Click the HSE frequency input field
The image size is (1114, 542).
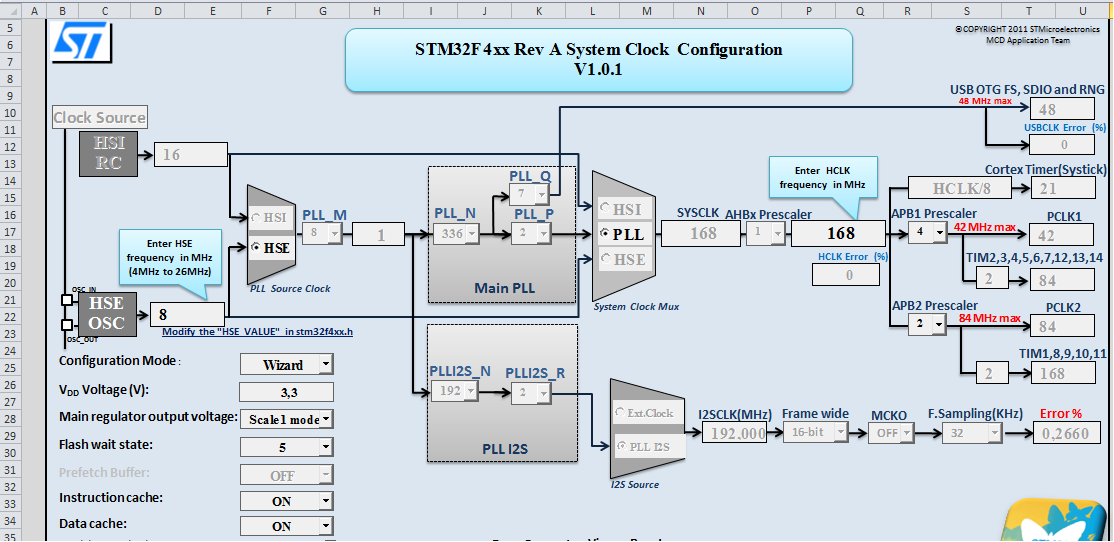pos(188,314)
